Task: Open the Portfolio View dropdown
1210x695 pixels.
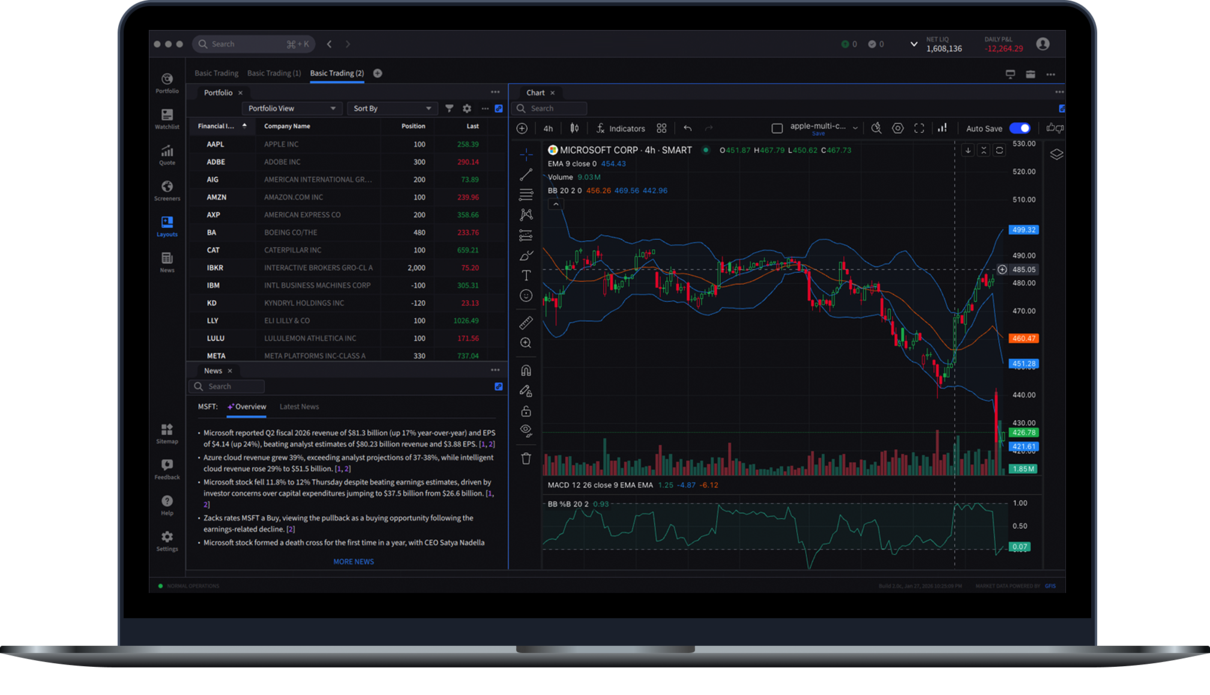Action: click(x=291, y=108)
